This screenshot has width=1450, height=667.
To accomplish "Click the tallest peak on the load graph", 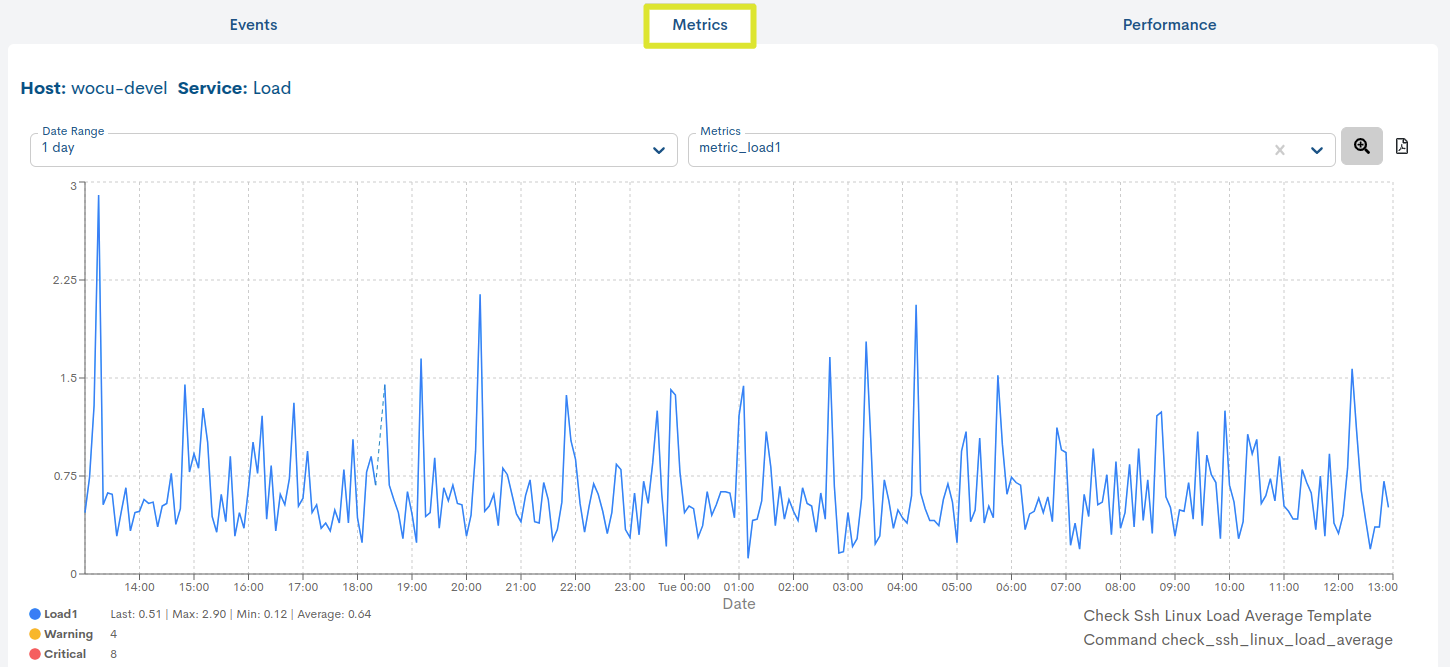I will 97,196.
